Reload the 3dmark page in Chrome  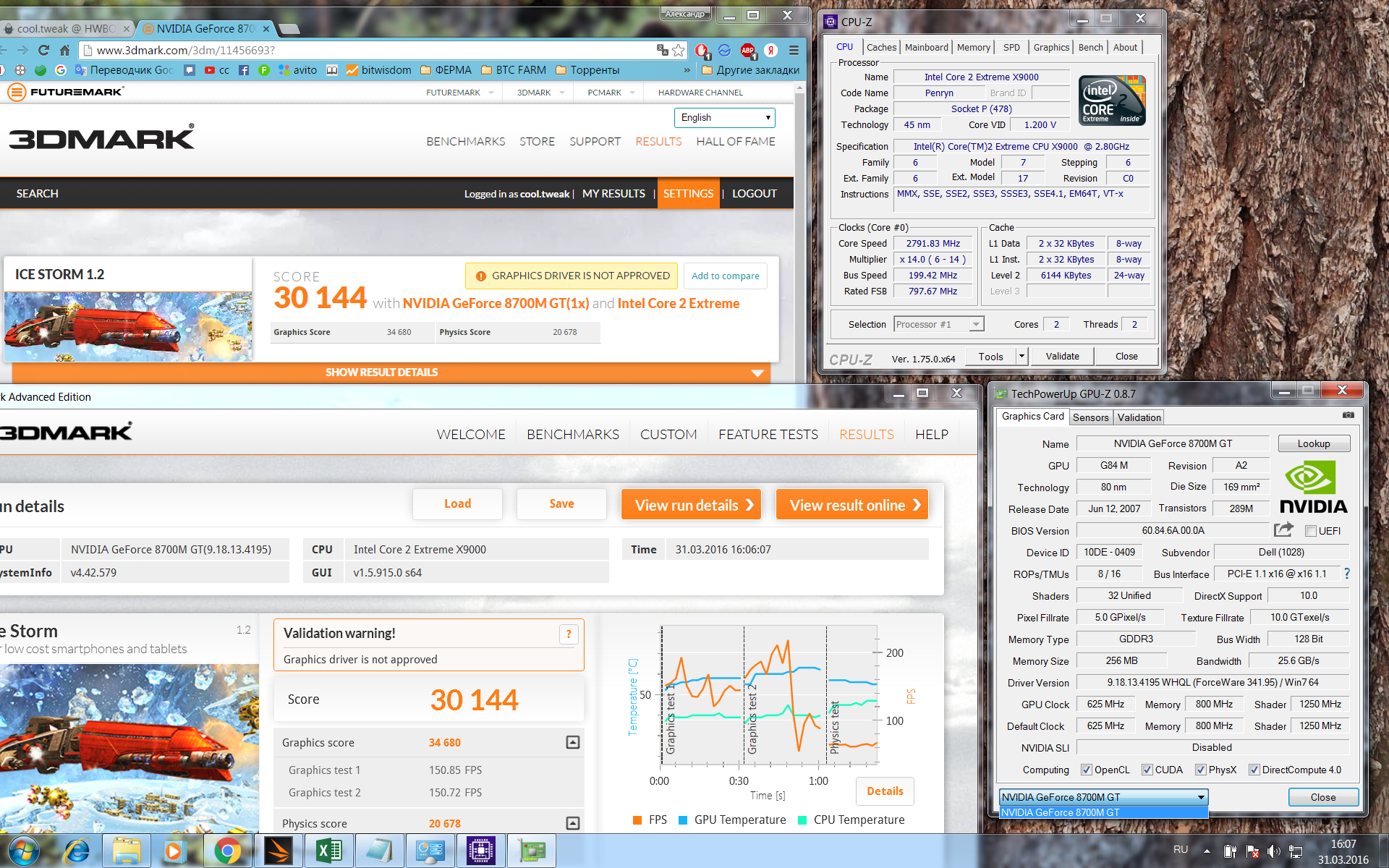[43, 50]
